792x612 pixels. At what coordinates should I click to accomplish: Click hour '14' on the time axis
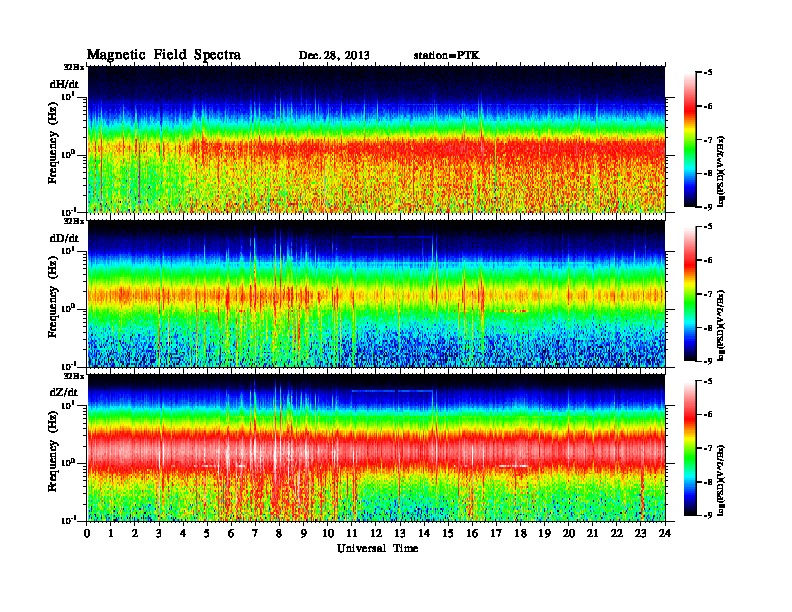tap(424, 534)
